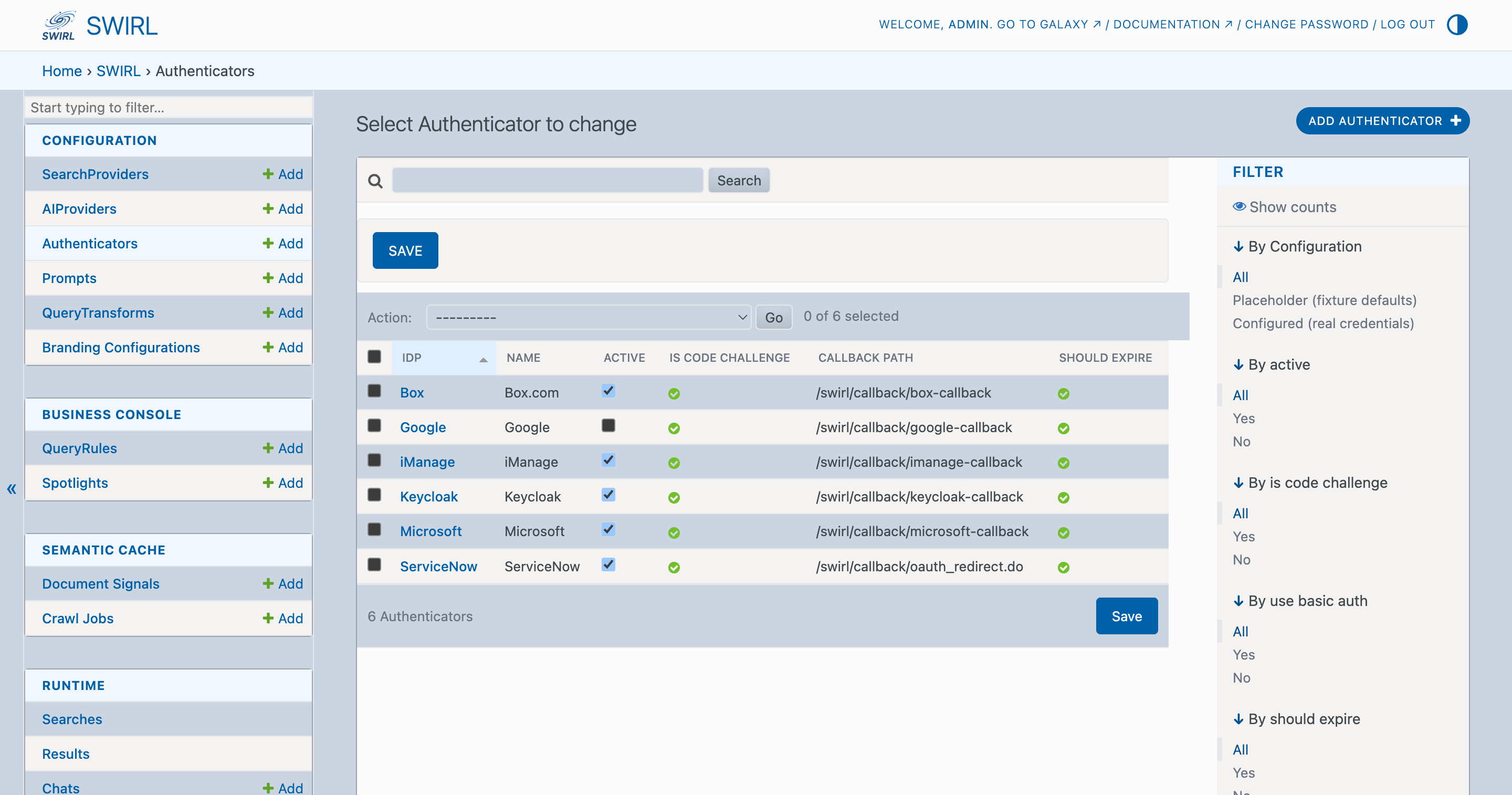Click the LOG OUT link
Viewport: 1512px width, 795px height.
pos(1408,25)
